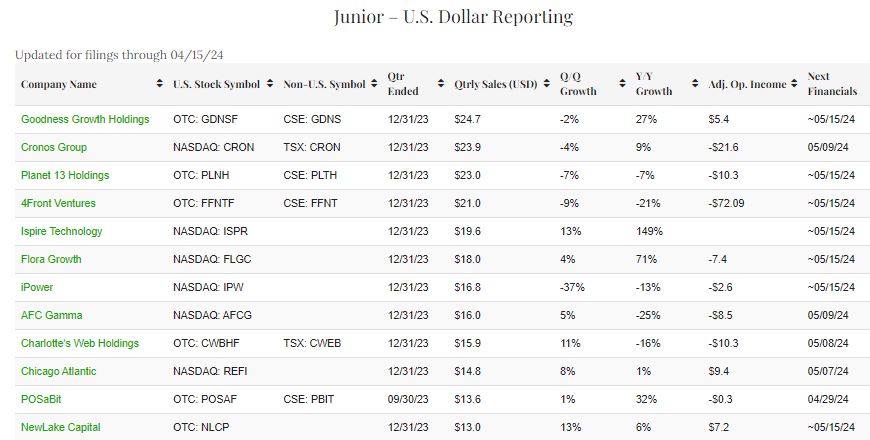
Task: Open Charlotte's Web Holdings link
Action: (80, 343)
